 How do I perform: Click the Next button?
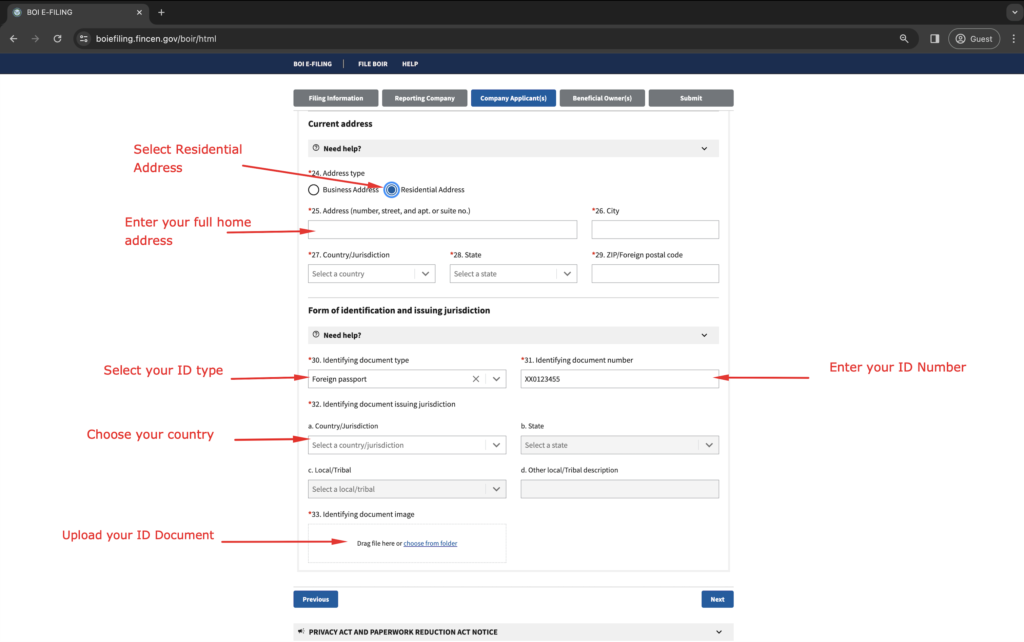coord(717,599)
